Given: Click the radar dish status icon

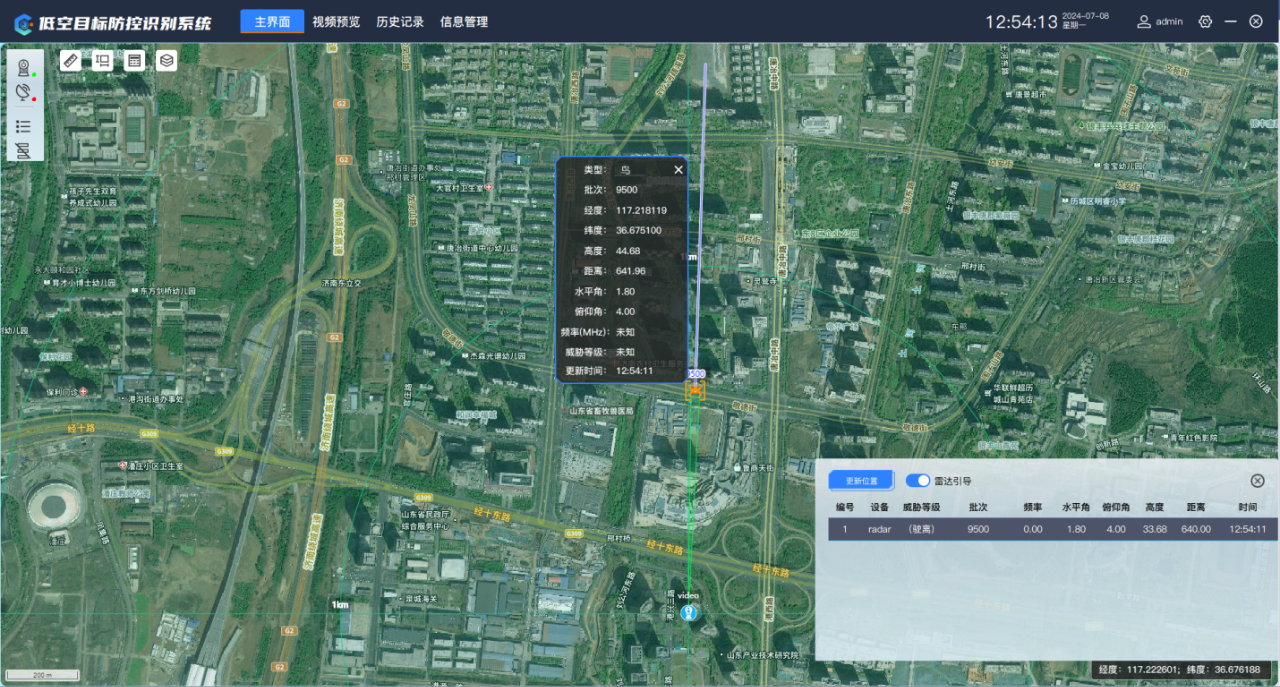Looking at the screenshot, I should coord(23,92).
